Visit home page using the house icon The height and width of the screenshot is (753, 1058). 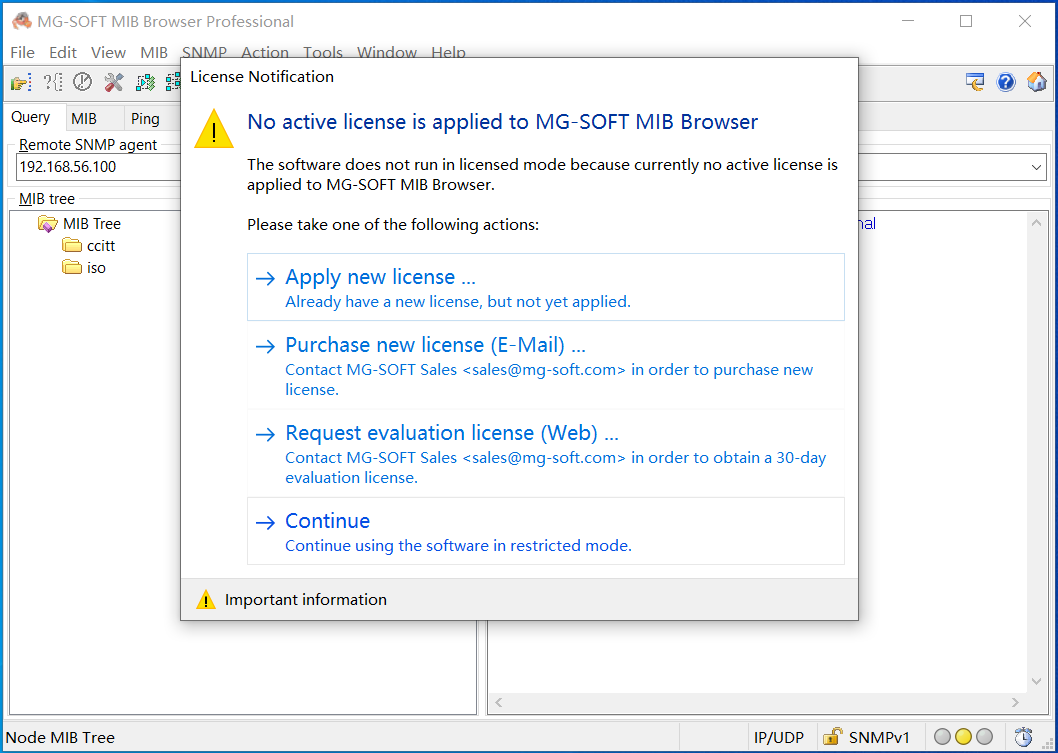point(1035,81)
